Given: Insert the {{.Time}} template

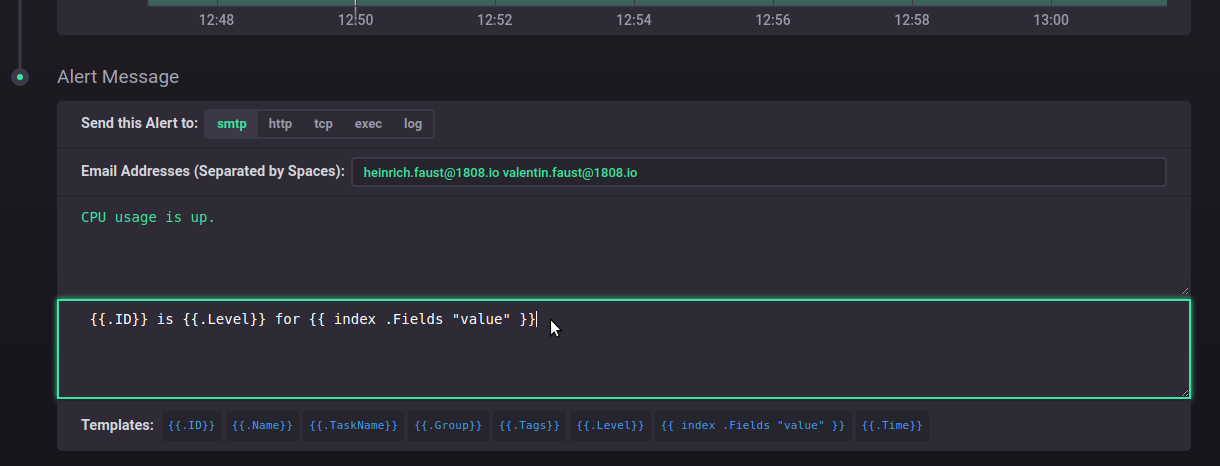Looking at the screenshot, I should tap(892, 426).
